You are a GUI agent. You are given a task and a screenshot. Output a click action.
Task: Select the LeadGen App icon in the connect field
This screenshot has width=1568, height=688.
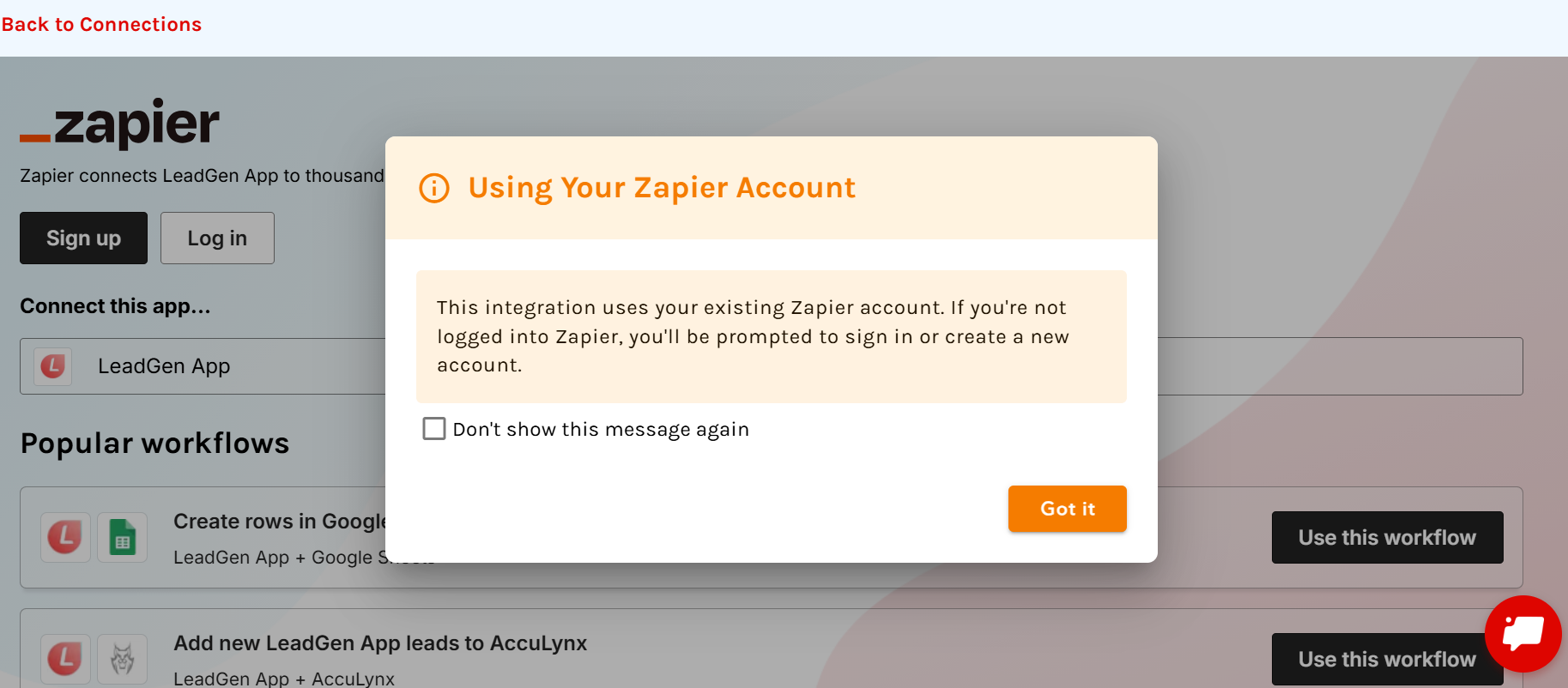[53, 365]
